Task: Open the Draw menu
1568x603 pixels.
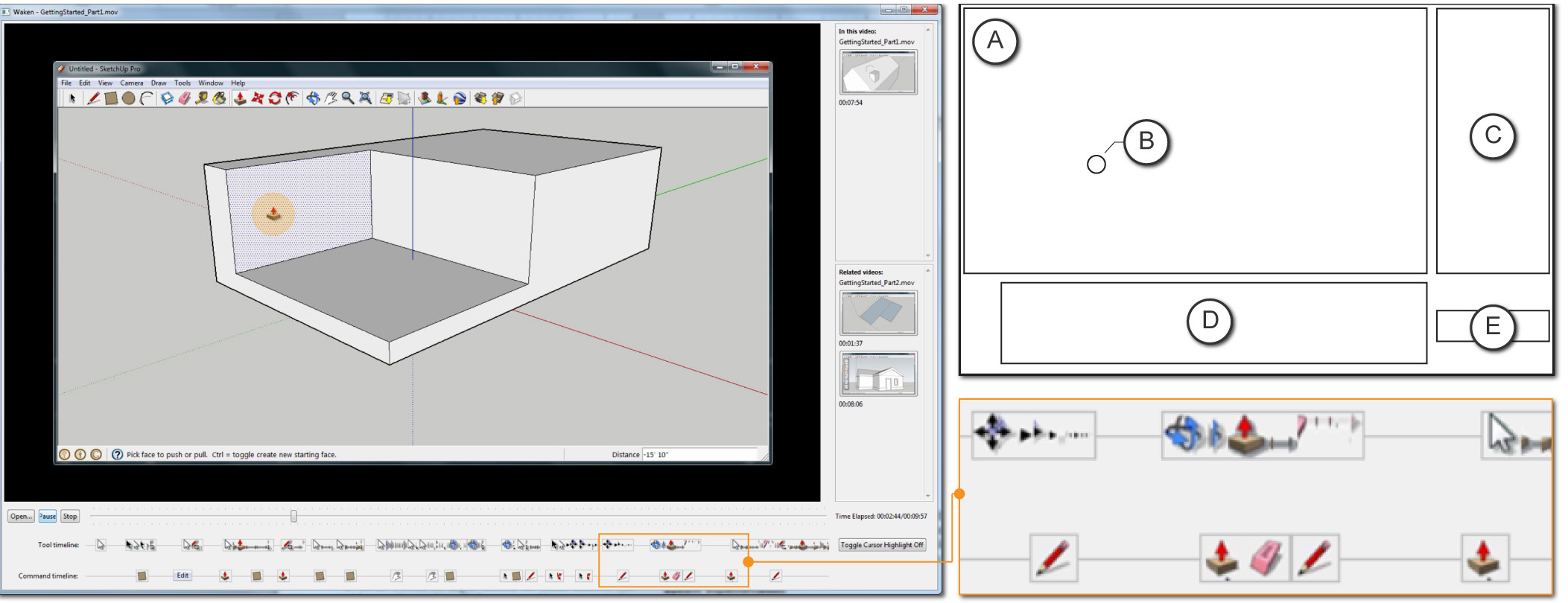Action: coord(159,83)
